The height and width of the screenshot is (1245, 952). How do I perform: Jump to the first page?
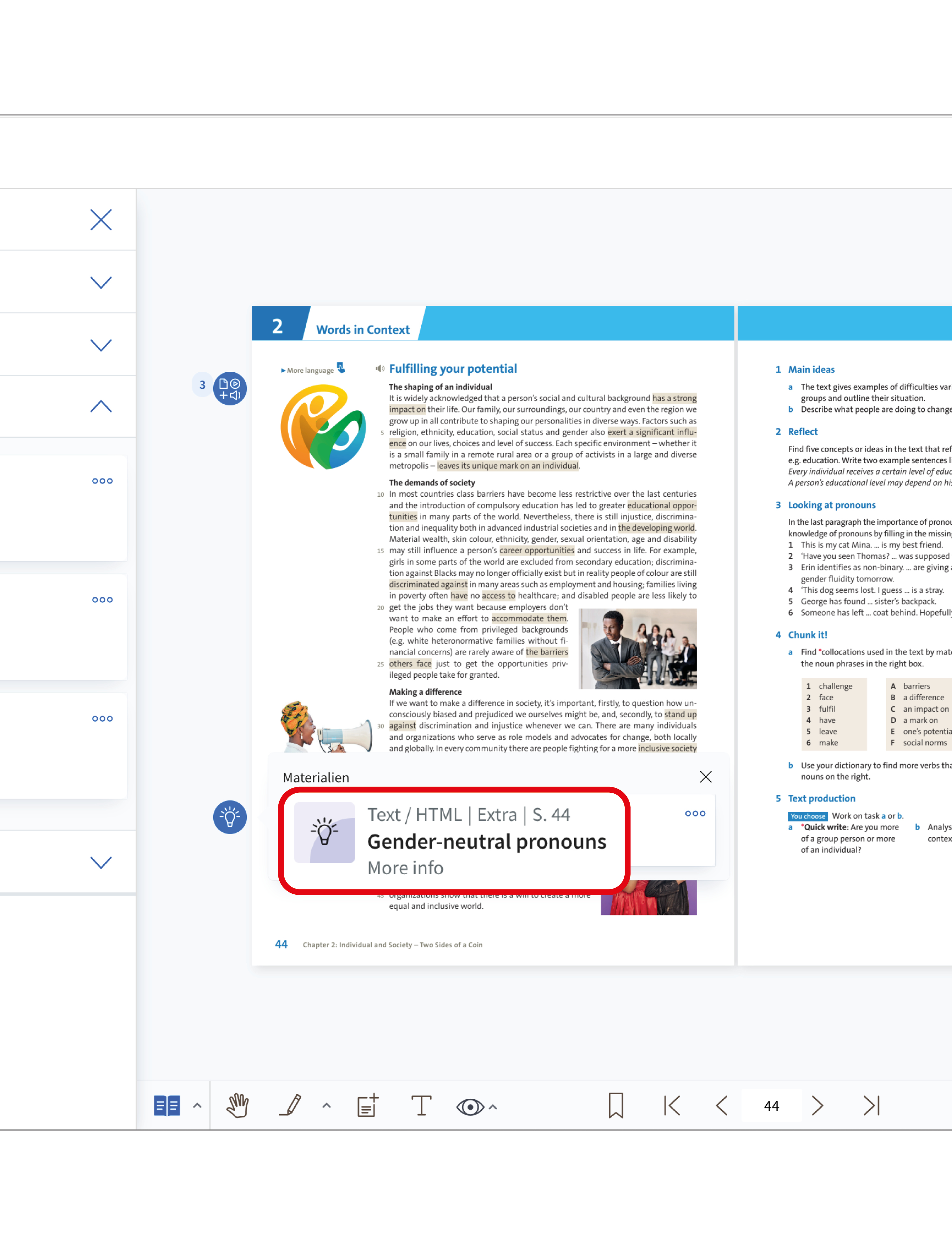click(x=672, y=1105)
